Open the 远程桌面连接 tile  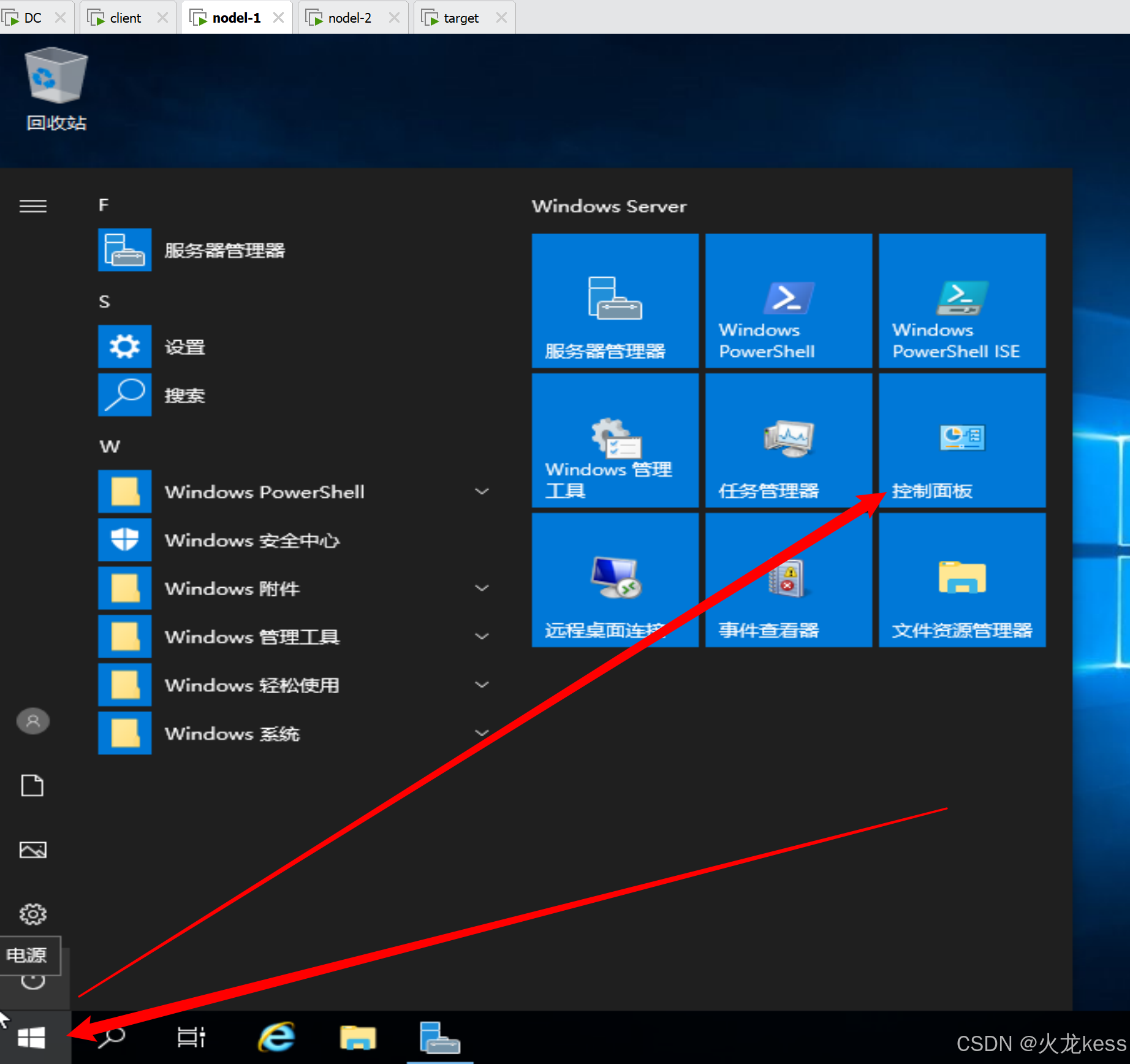click(x=615, y=580)
